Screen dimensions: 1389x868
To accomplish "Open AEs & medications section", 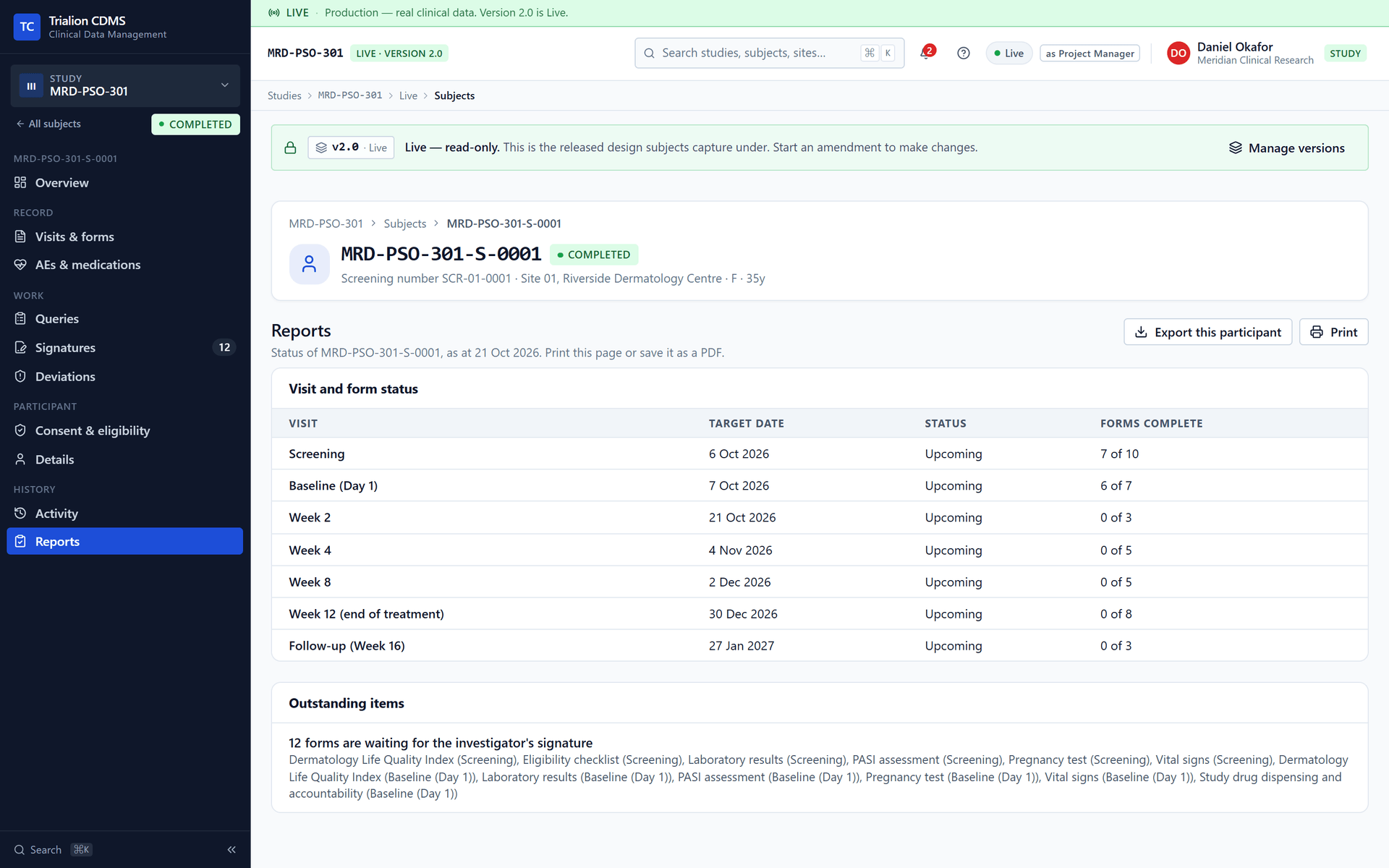I will tap(125, 265).
